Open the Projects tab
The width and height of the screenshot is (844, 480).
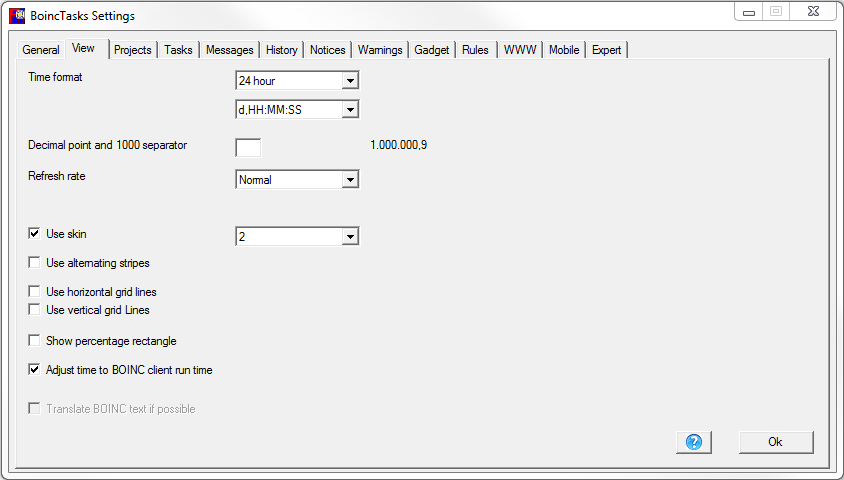[133, 50]
